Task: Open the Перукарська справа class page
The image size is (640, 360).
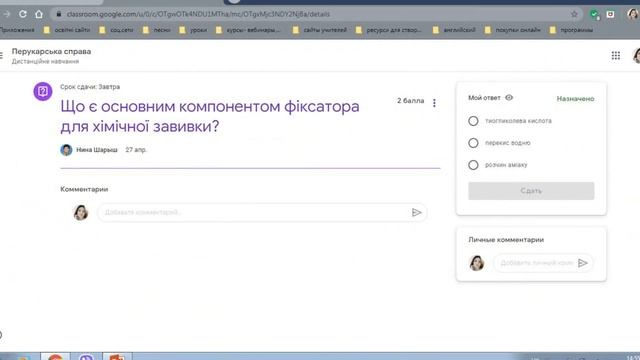Action: [51, 51]
